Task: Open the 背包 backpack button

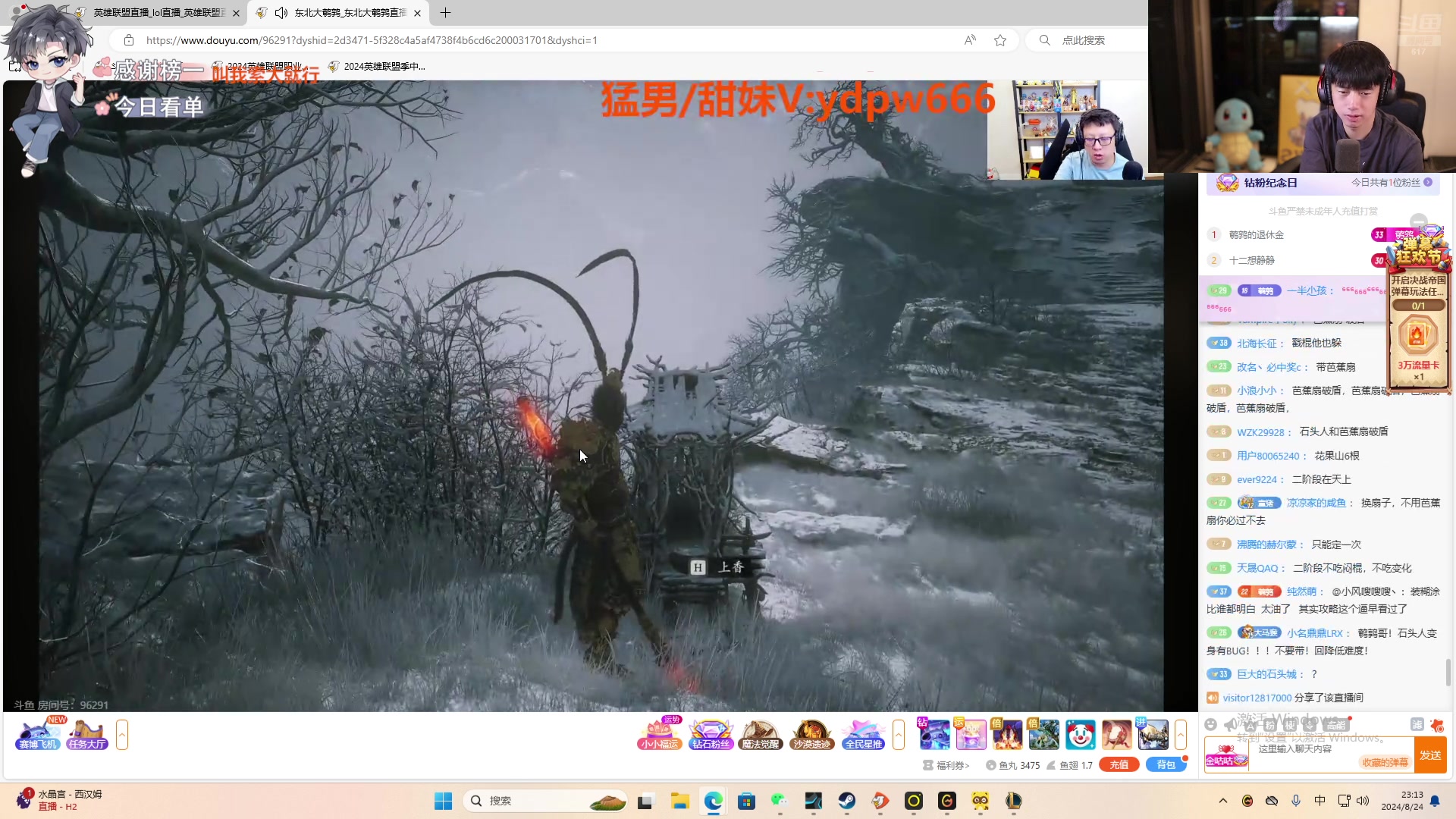Action: (1166, 764)
